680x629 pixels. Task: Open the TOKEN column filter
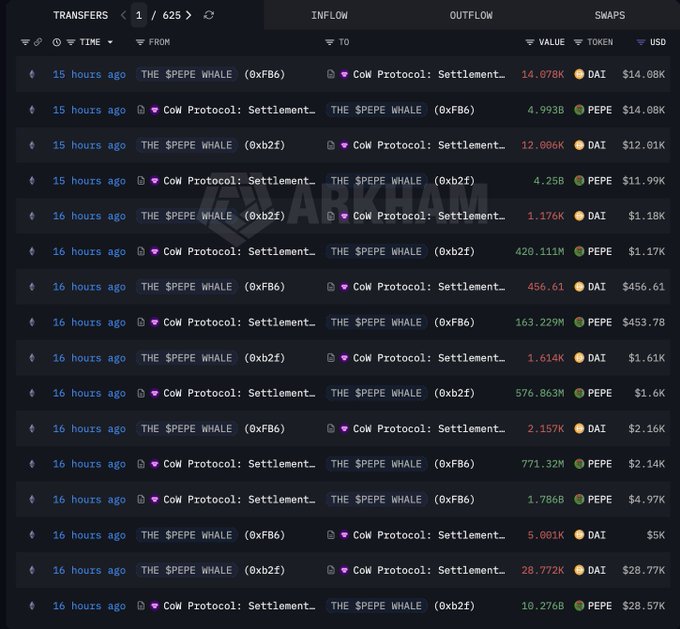pyautogui.click(x=578, y=42)
